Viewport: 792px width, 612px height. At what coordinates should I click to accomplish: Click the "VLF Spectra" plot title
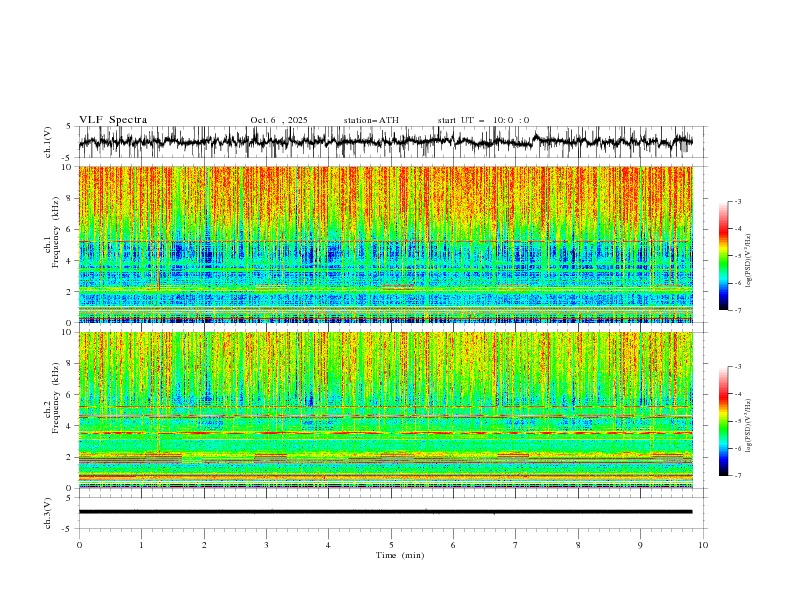click(x=113, y=120)
